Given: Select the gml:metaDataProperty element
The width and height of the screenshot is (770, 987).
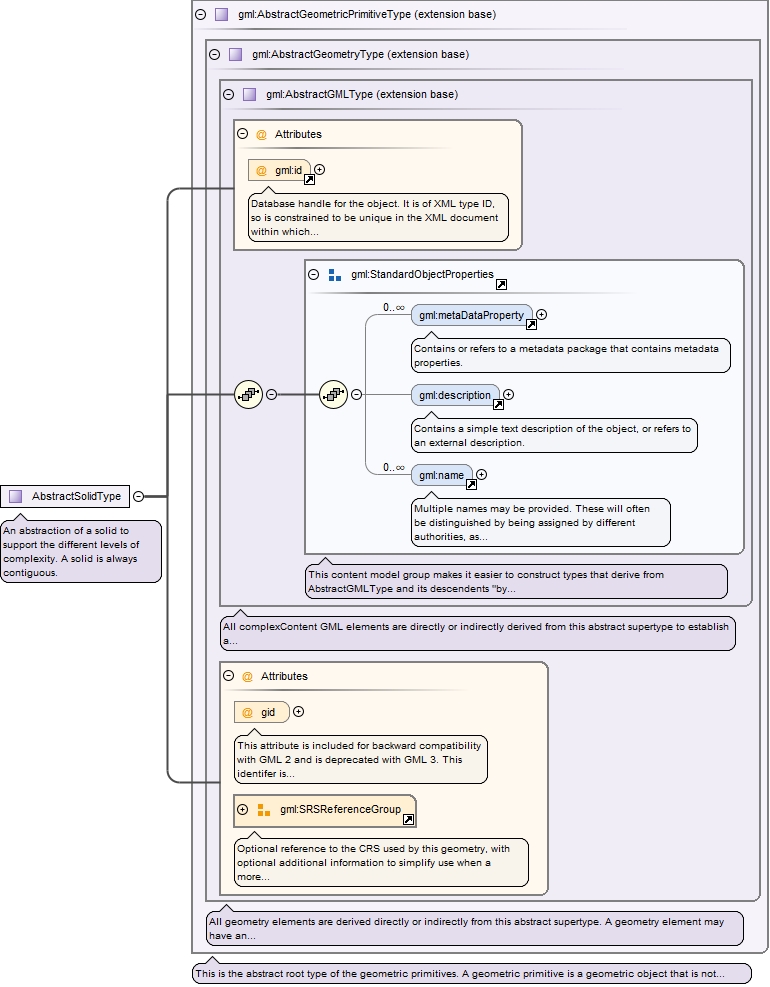Looking at the screenshot, I should (x=472, y=315).
